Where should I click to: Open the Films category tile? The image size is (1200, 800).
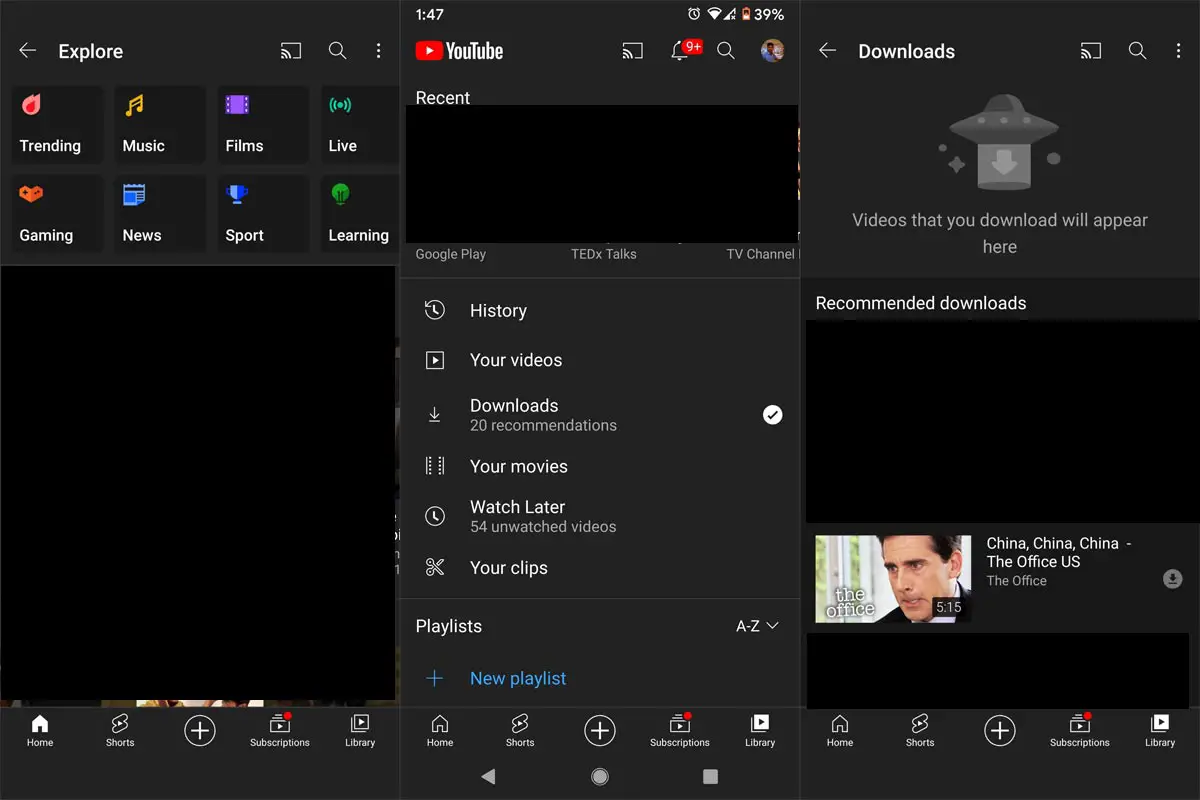262,124
